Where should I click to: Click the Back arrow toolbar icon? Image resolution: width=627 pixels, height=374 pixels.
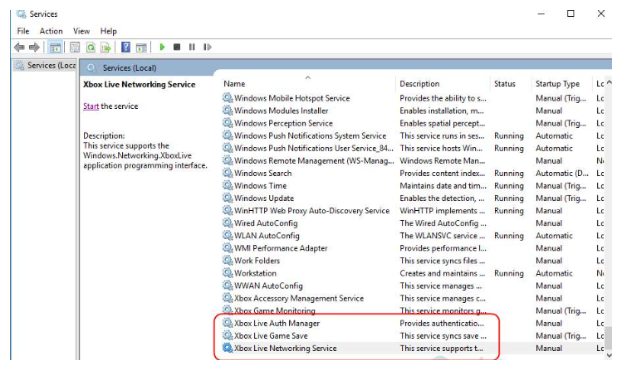[19, 47]
